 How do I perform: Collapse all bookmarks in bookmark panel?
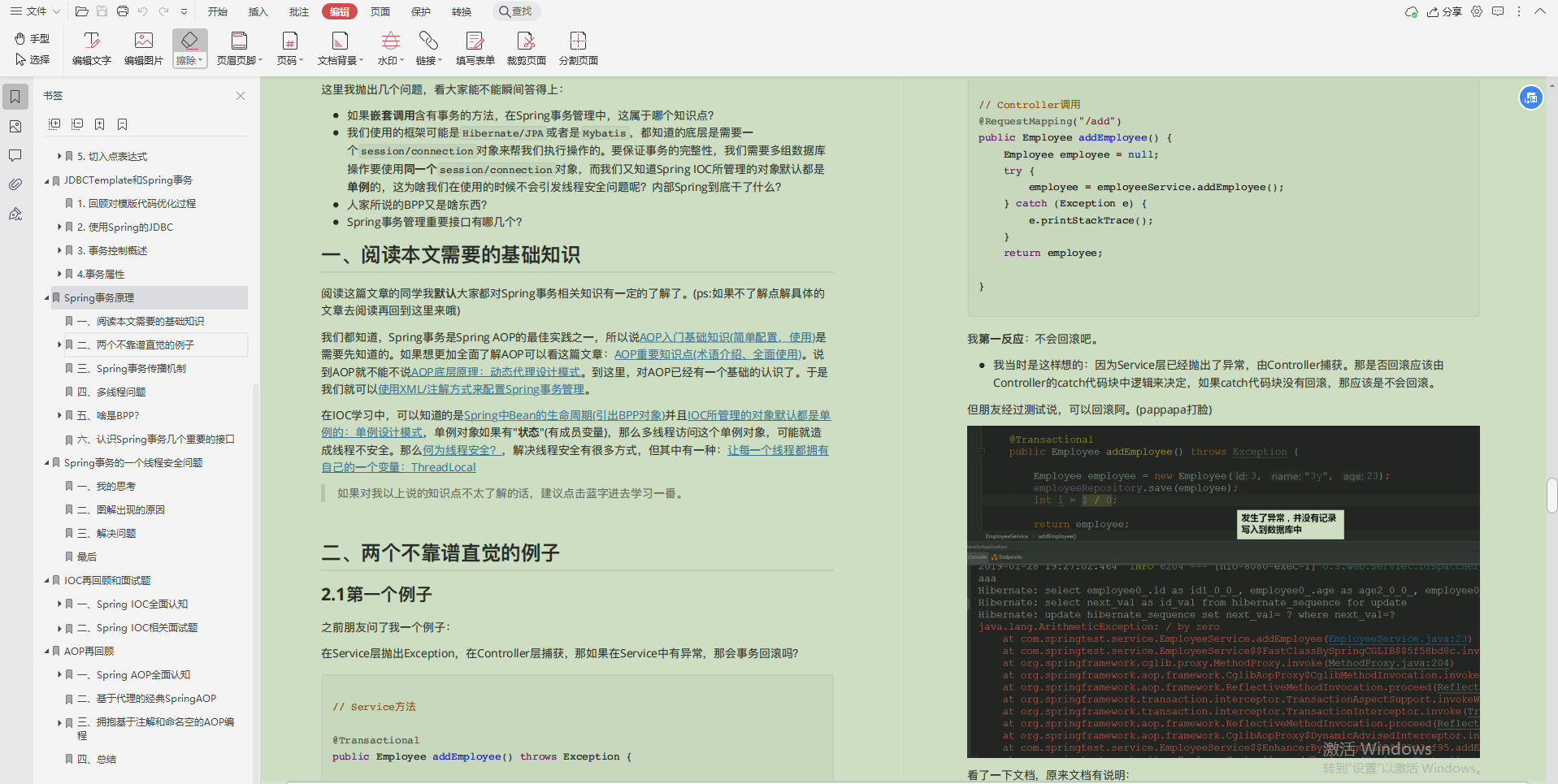pyautogui.click(x=77, y=124)
